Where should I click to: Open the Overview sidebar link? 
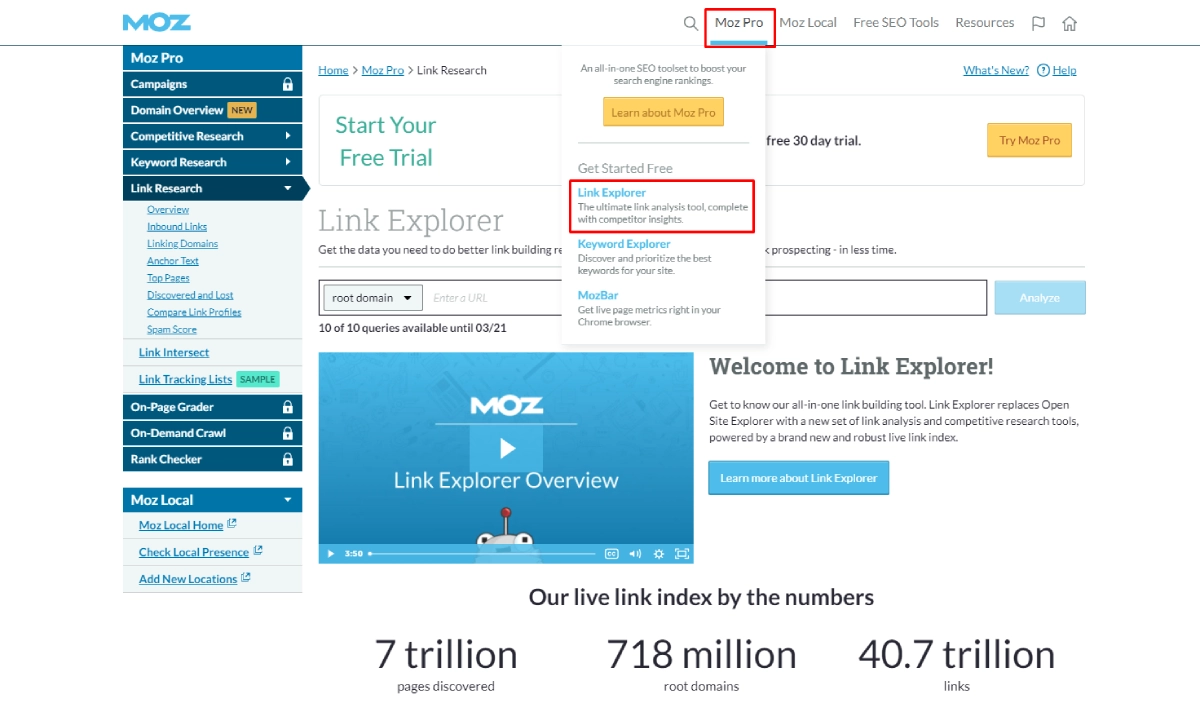(168, 210)
